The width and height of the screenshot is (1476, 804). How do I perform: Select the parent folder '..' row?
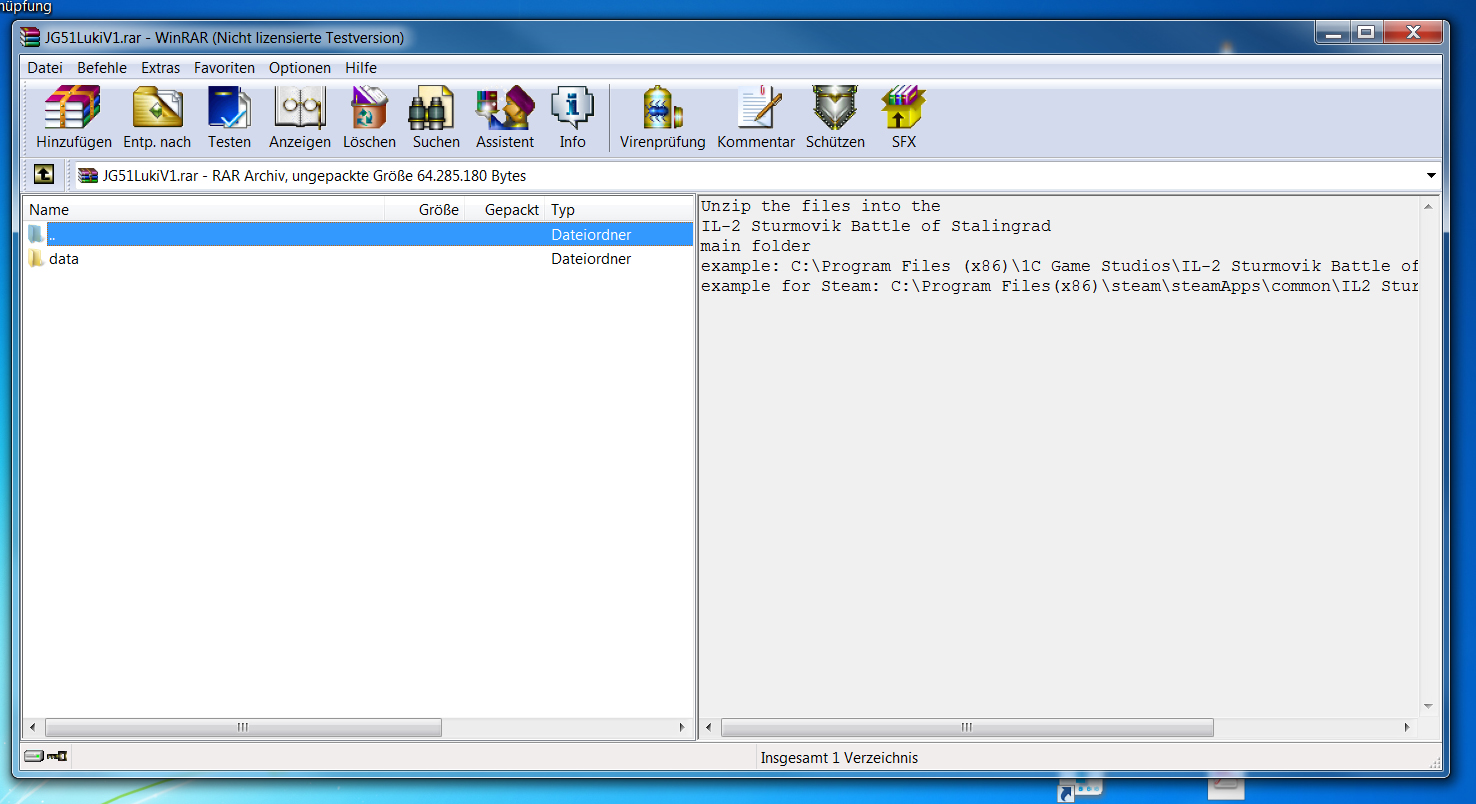tap(359, 235)
